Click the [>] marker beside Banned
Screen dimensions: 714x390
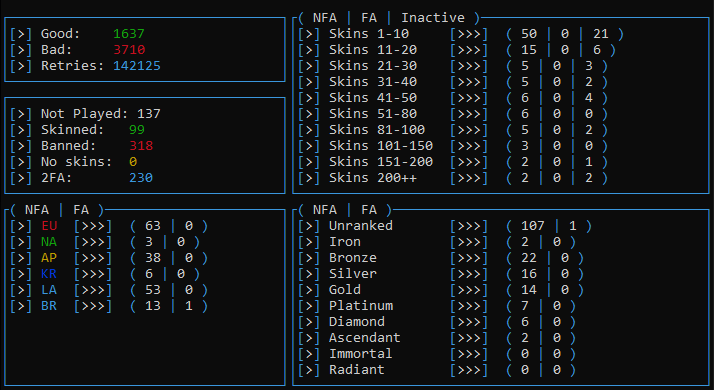[21, 146]
